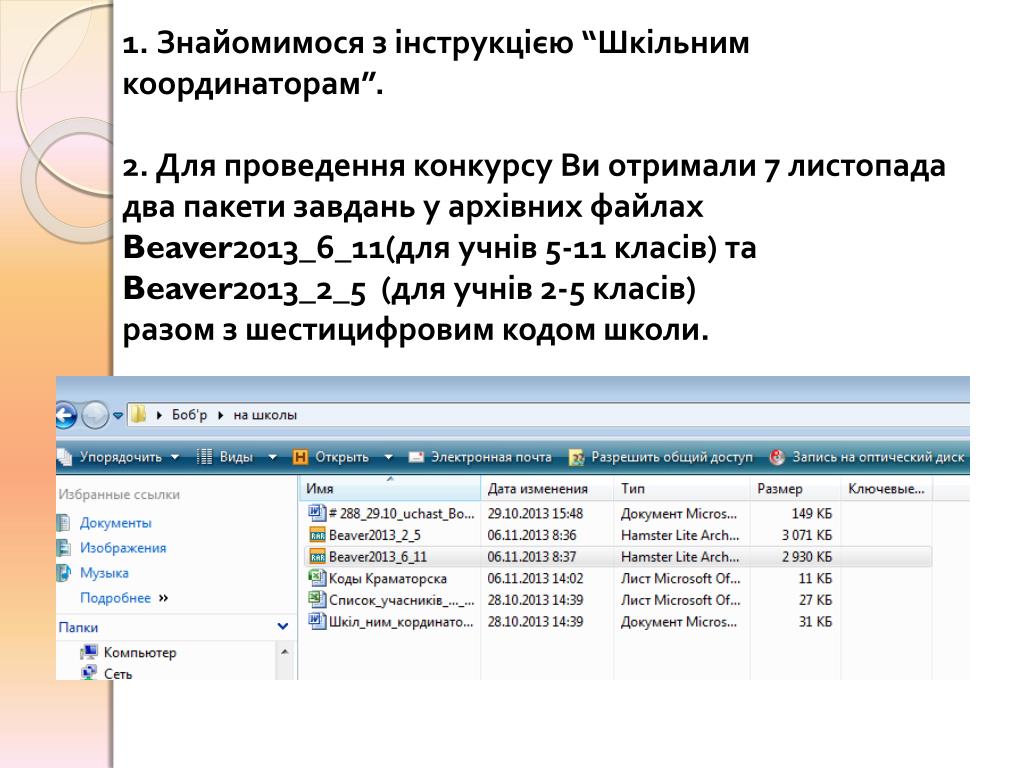Click the Ключевые... column header
1024x768 pixels.
click(886, 488)
